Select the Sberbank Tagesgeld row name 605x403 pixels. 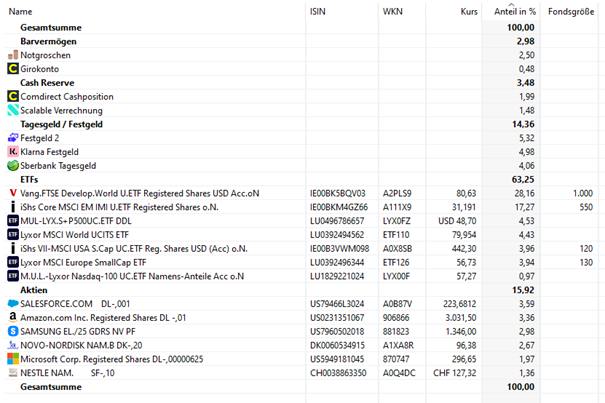pyautogui.click(x=58, y=166)
